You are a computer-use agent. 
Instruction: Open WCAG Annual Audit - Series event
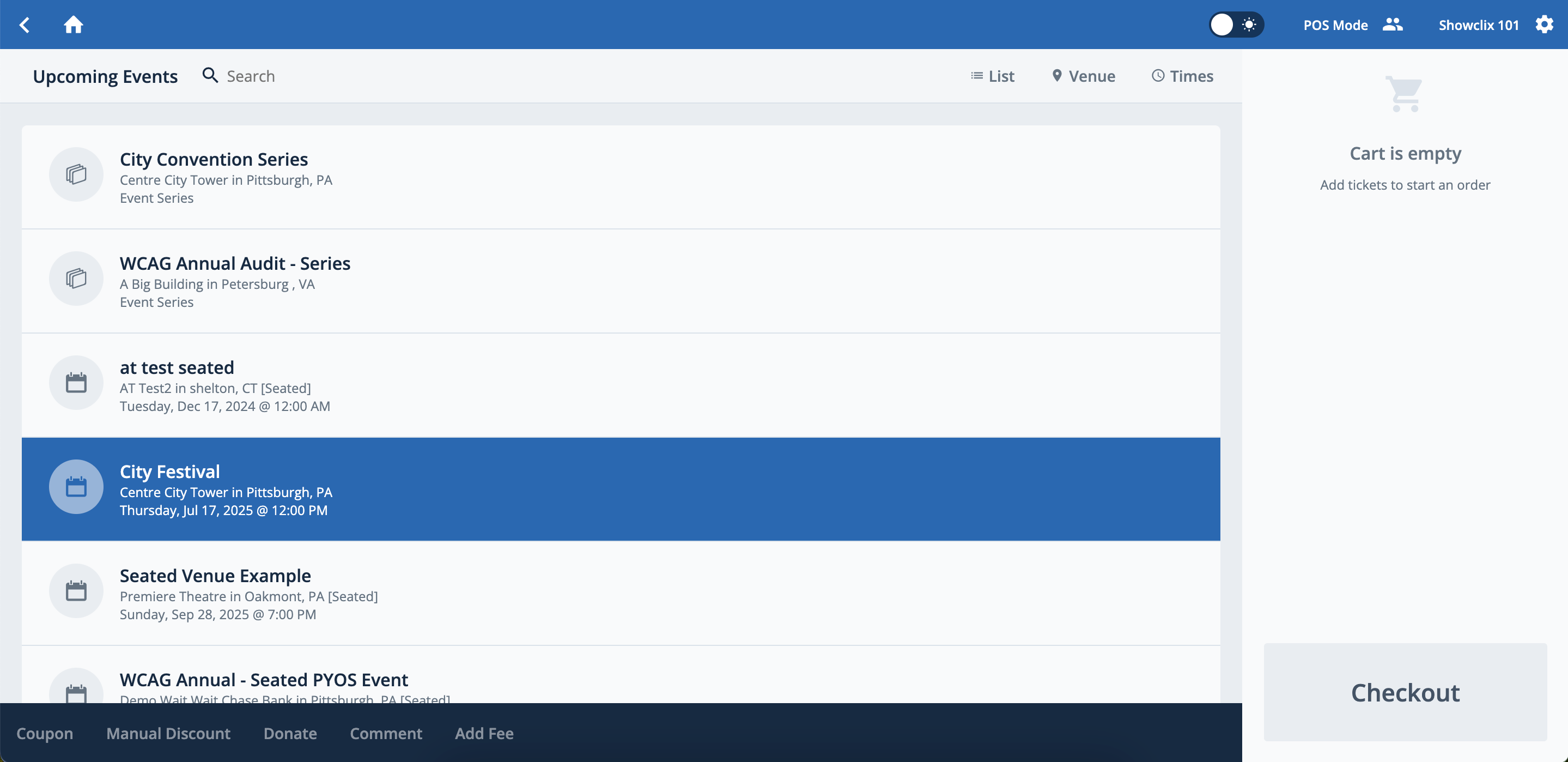tap(235, 263)
